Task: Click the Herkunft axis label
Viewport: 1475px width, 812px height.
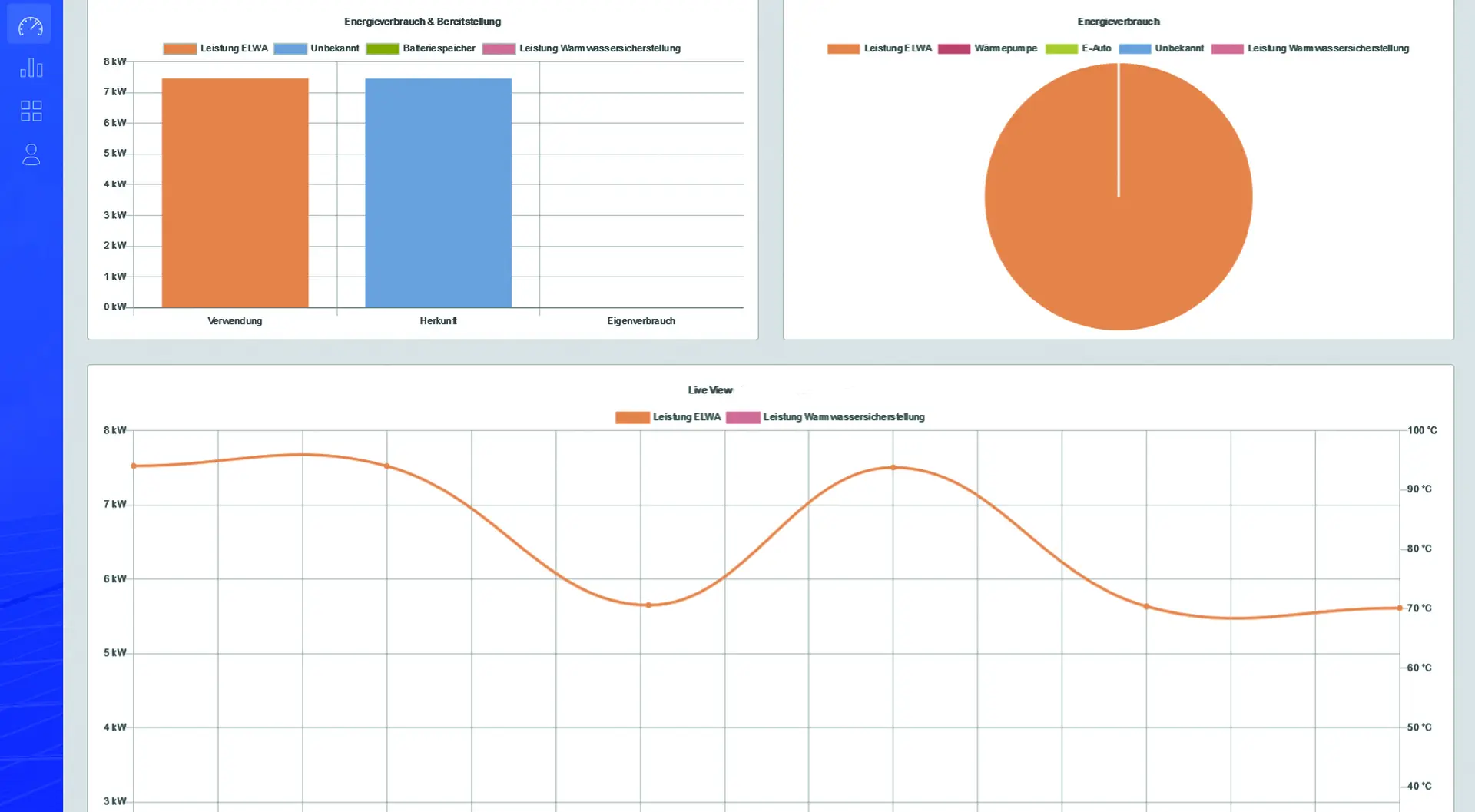Action: (438, 321)
